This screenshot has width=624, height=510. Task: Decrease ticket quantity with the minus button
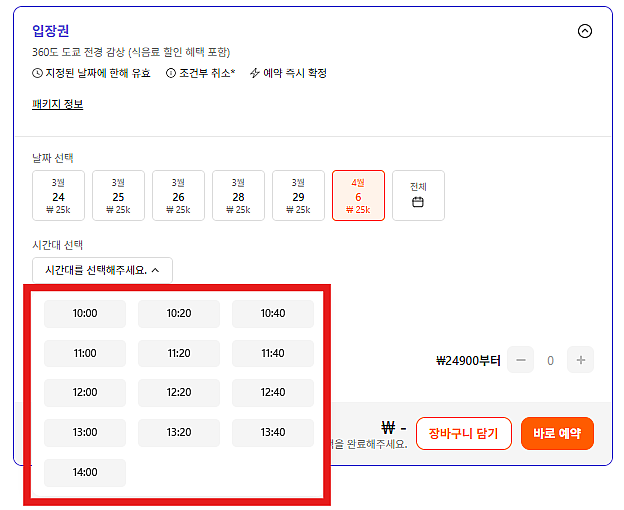pos(521,360)
